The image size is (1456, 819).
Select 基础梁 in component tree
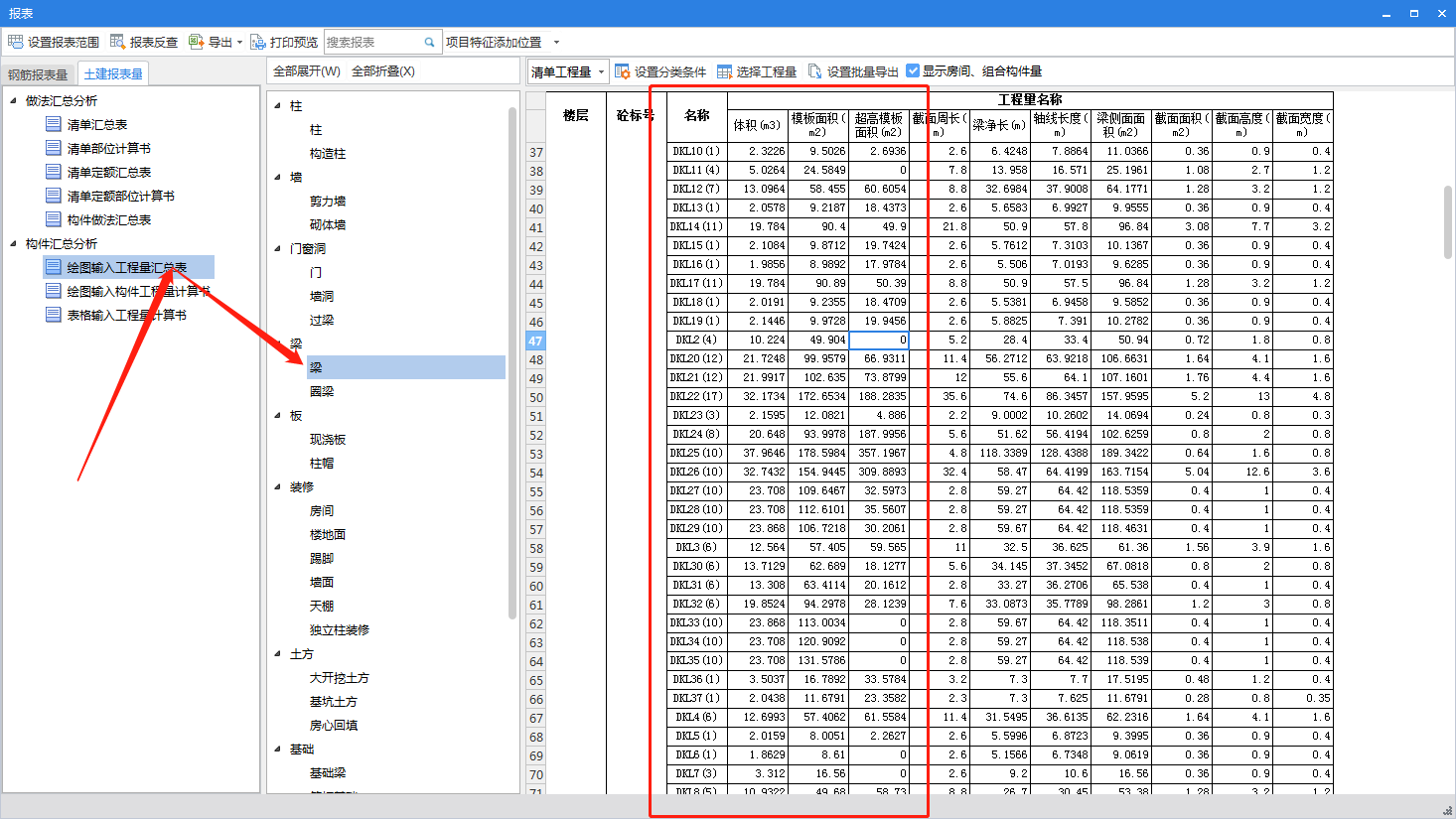tap(328, 772)
